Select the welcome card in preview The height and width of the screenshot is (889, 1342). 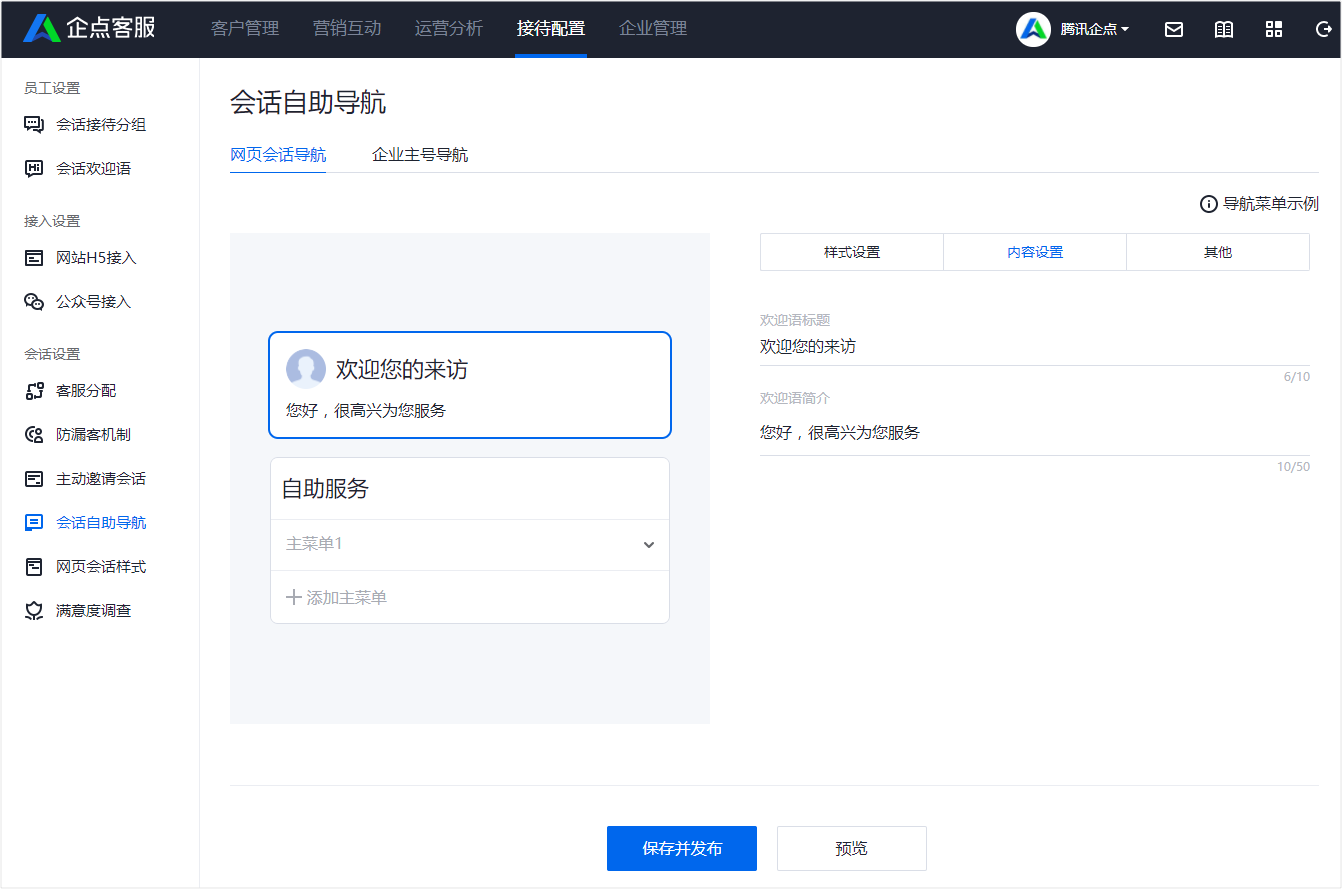tap(470, 385)
